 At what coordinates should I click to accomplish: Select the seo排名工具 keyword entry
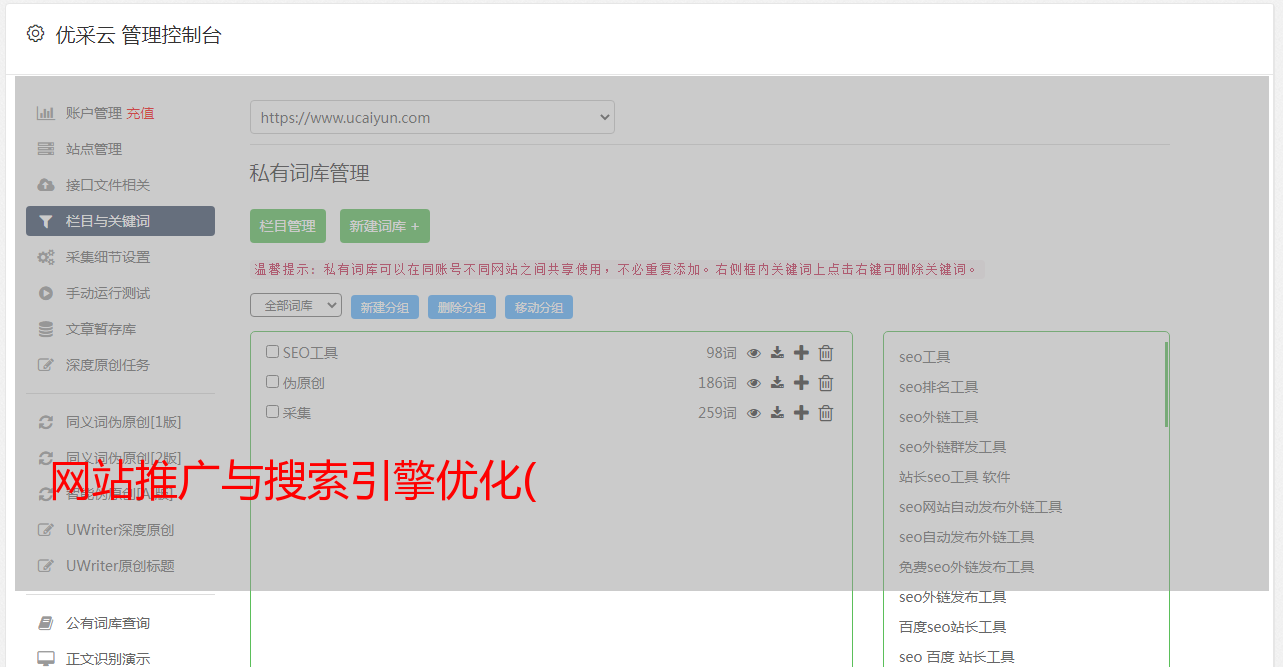click(938, 387)
